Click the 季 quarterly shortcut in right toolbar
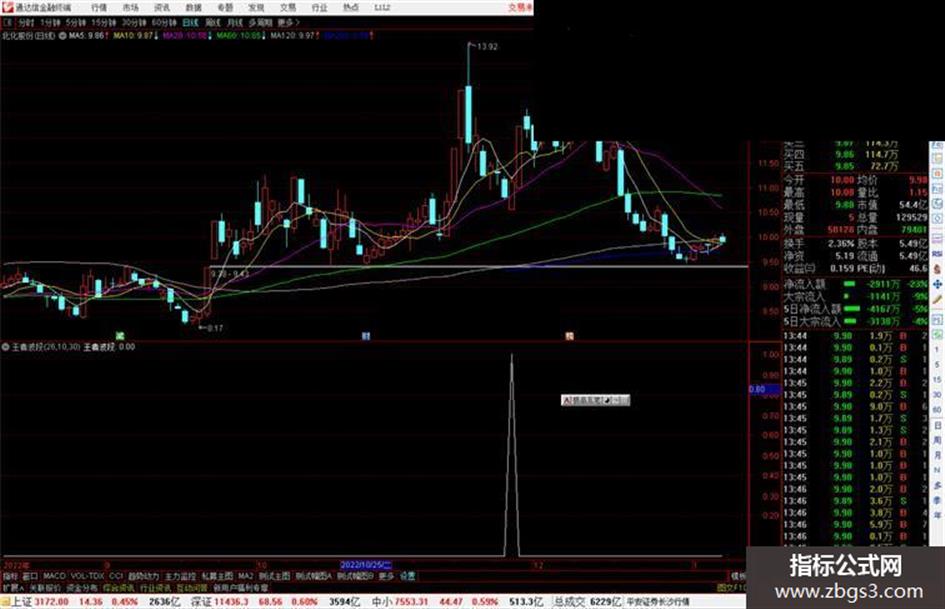945x609 pixels. click(937, 500)
